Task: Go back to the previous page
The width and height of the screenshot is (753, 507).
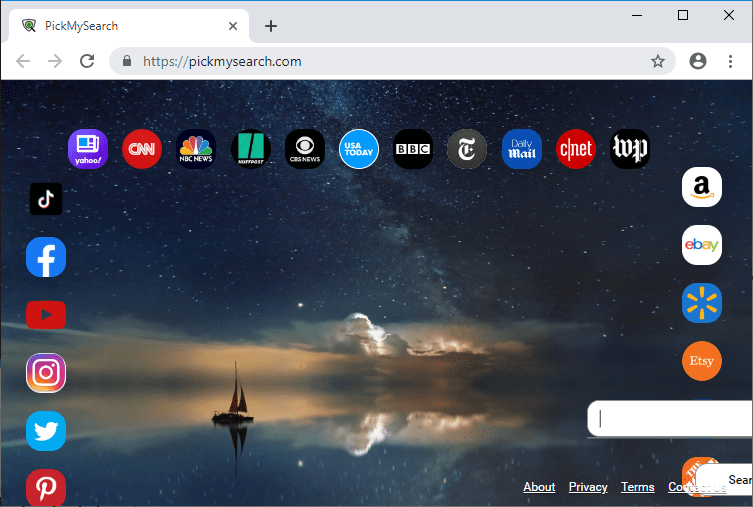Action: point(23,61)
